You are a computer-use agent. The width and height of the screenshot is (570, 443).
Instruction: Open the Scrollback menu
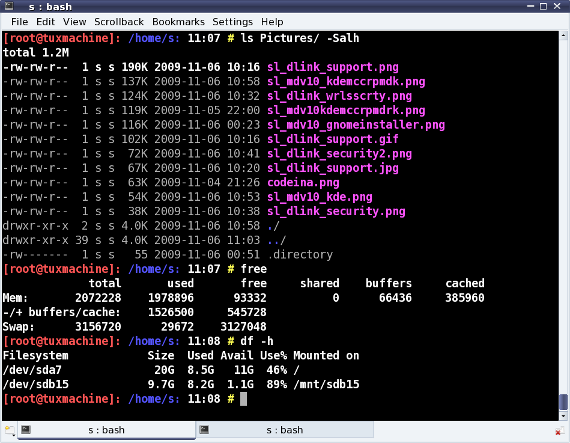(x=119, y=22)
